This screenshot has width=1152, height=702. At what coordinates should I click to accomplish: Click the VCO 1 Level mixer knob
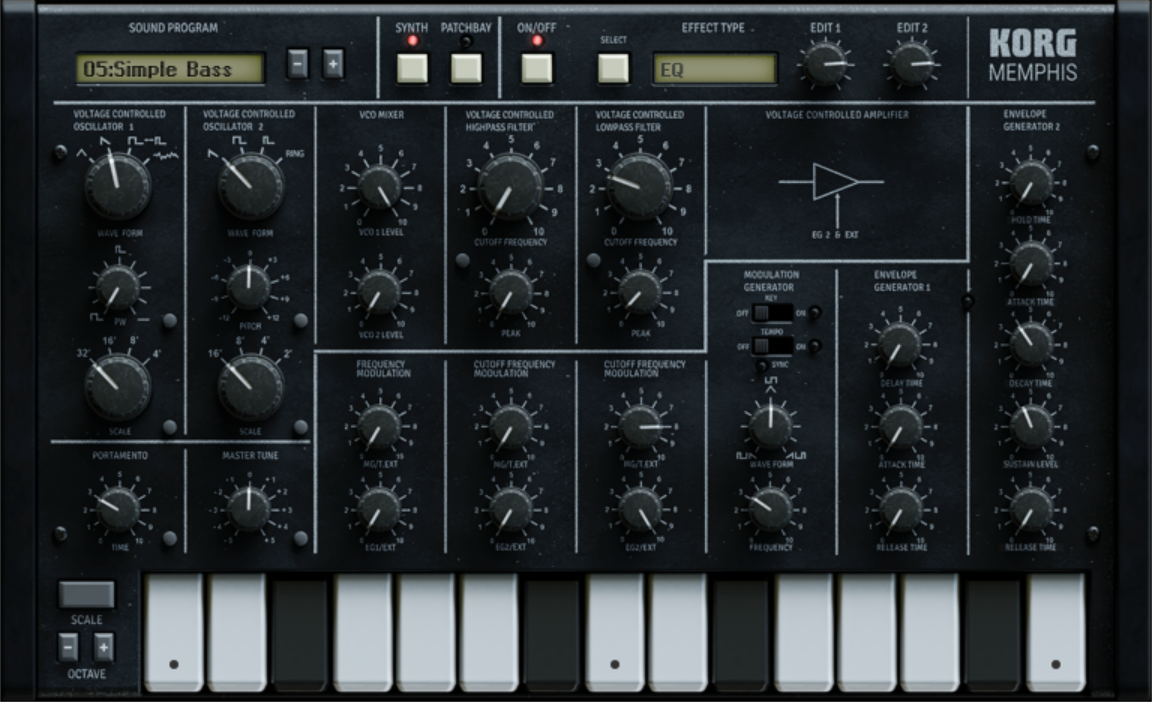(x=380, y=187)
